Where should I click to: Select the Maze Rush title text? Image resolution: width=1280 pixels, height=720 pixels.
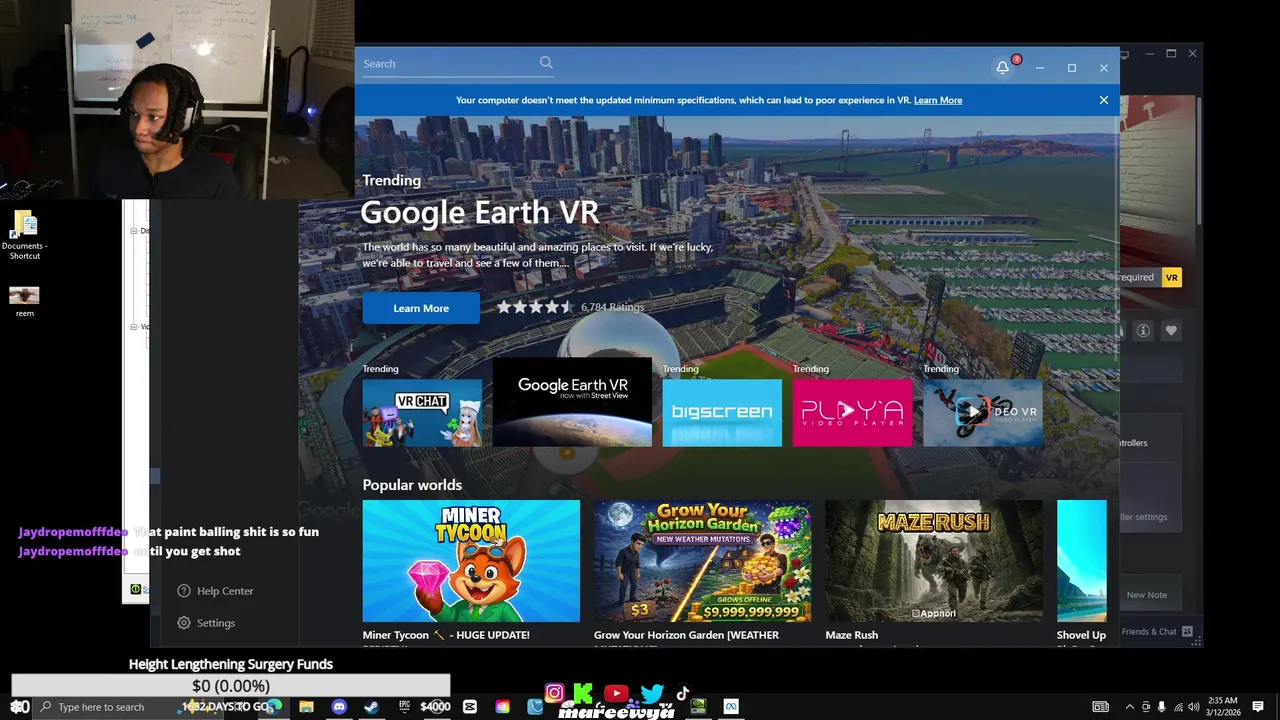coord(852,635)
